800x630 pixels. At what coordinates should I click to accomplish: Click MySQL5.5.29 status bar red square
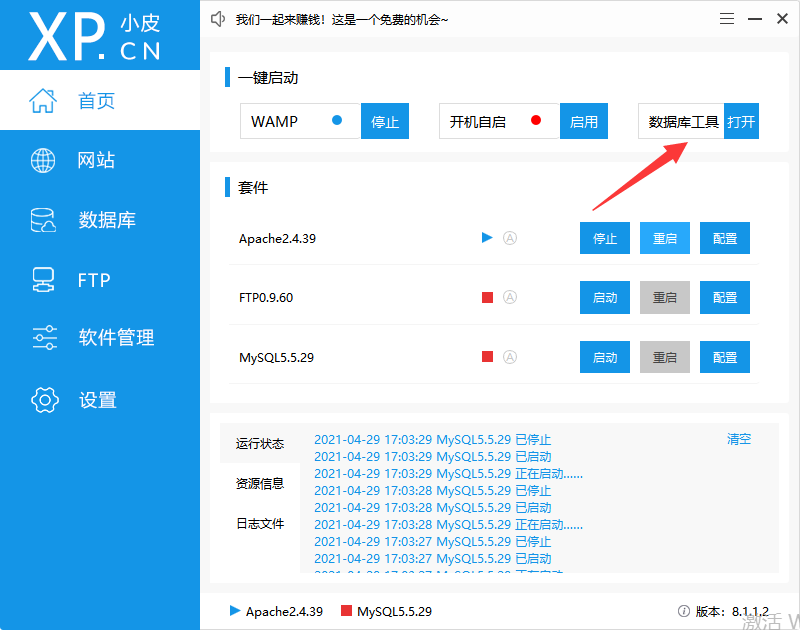coord(346,611)
